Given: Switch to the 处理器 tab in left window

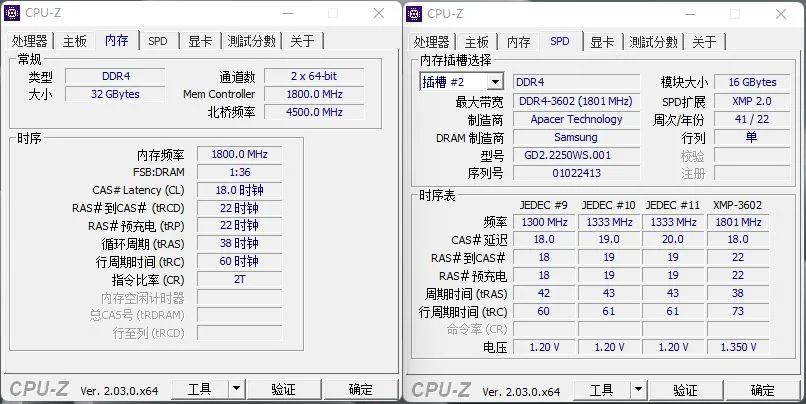Looking at the screenshot, I should (x=30, y=41).
